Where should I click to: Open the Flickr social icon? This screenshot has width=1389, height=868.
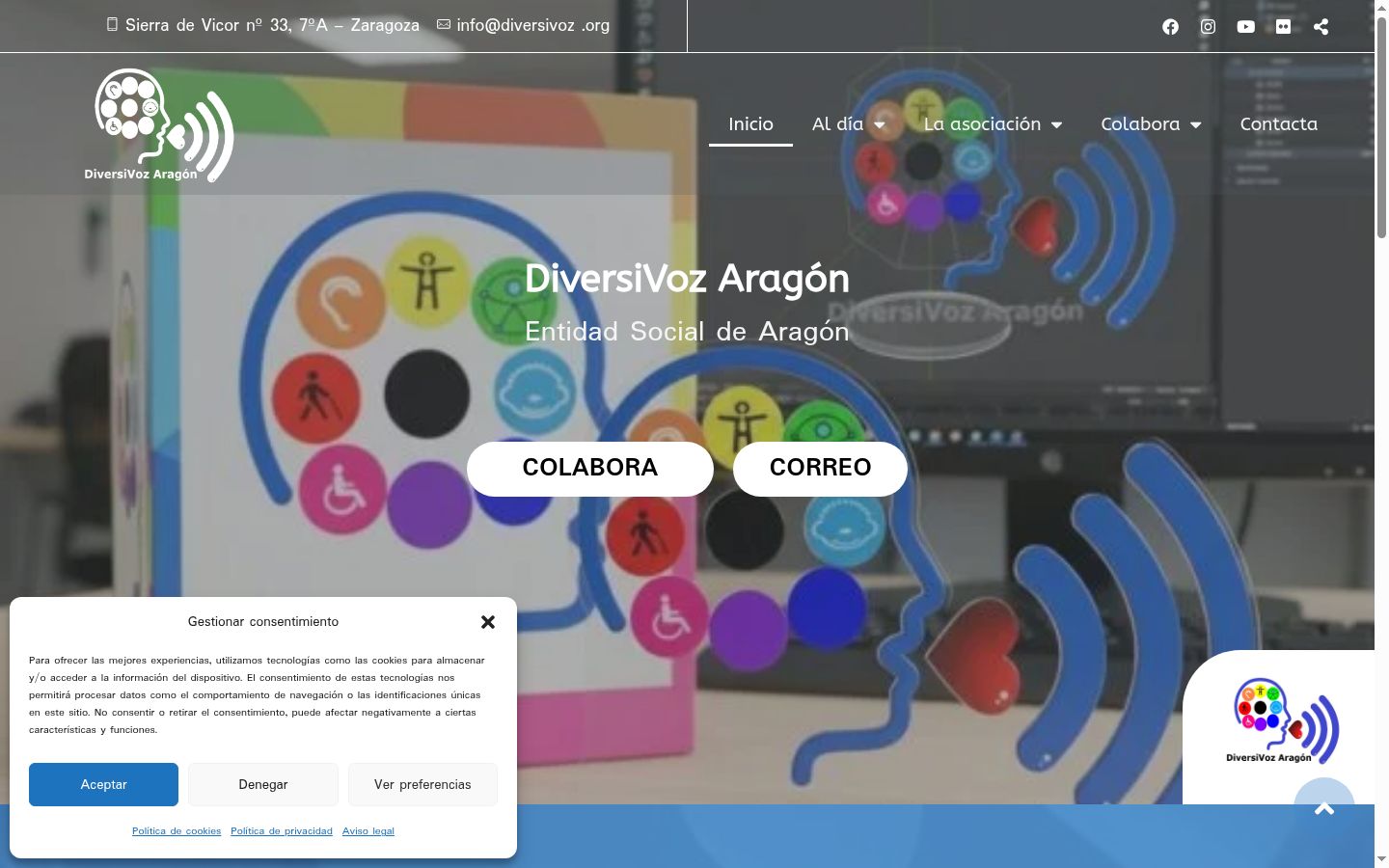1283,27
